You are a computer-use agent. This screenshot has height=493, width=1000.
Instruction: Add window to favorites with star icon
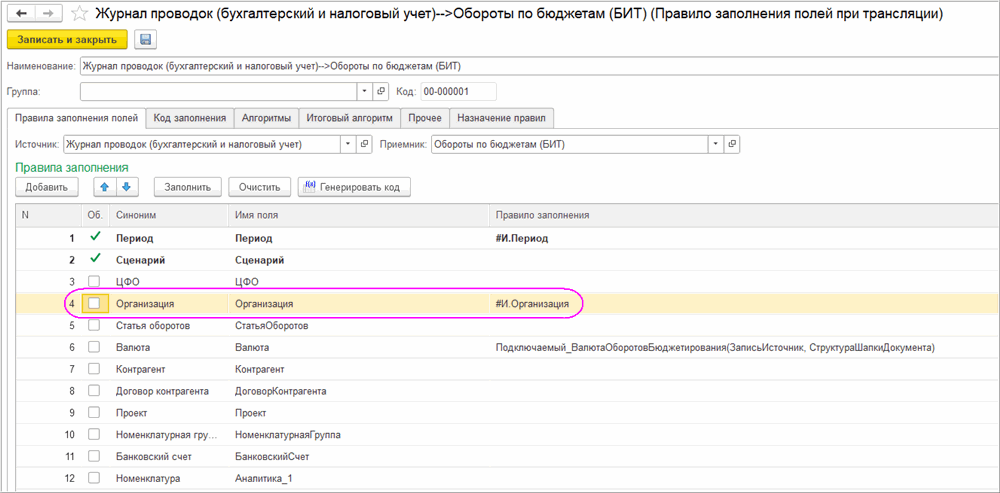tap(78, 14)
